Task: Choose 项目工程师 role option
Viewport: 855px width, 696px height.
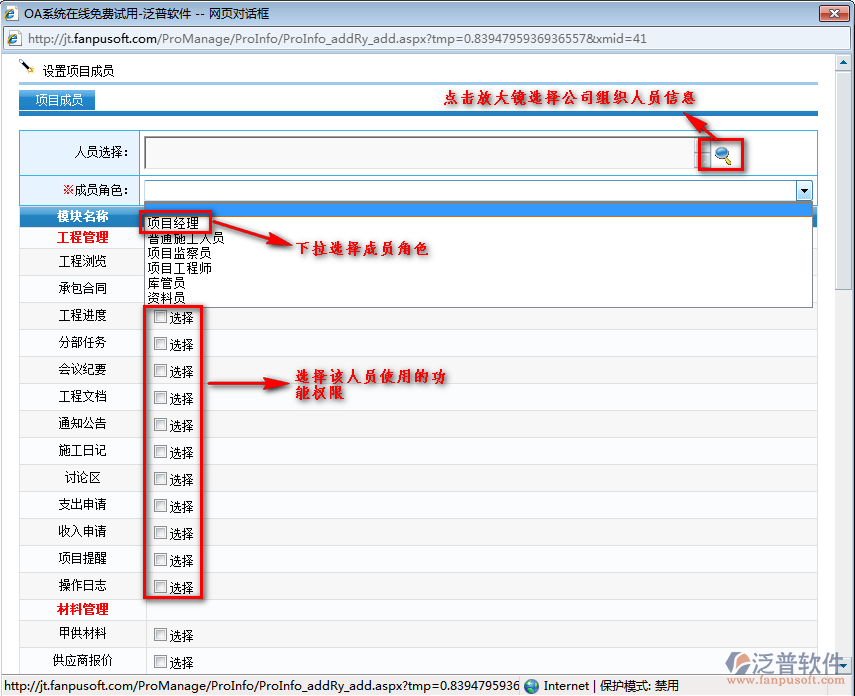Action: (x=179, y=268)
